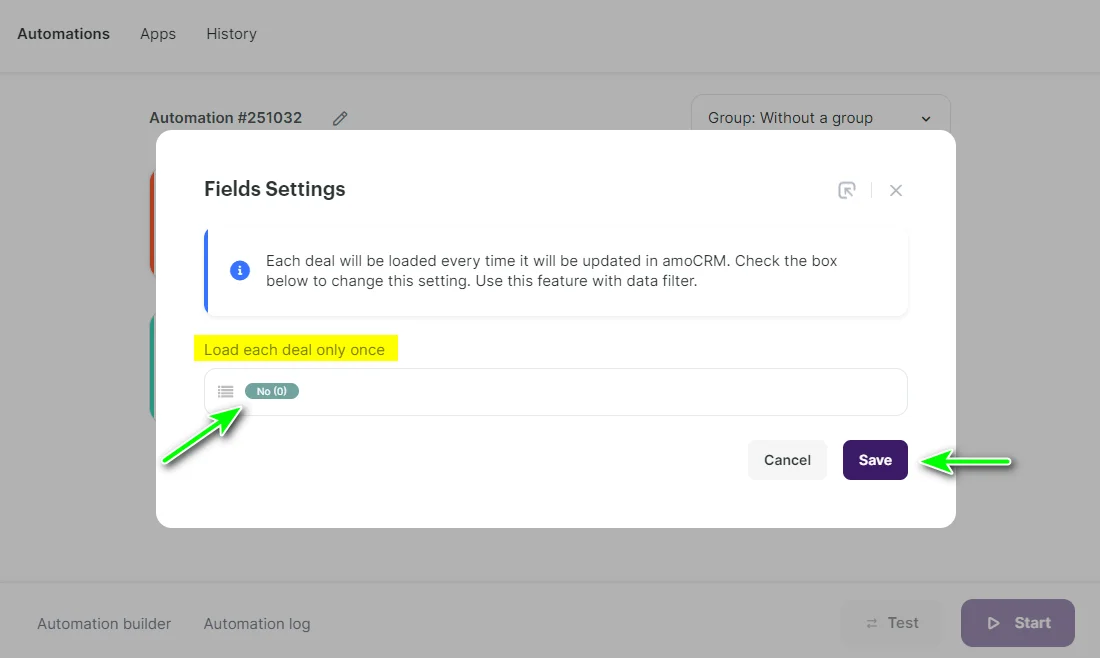Screen dimensions: 1100x658
Task: Switch the No (0) pill to Yes
Action: point(271,391)
